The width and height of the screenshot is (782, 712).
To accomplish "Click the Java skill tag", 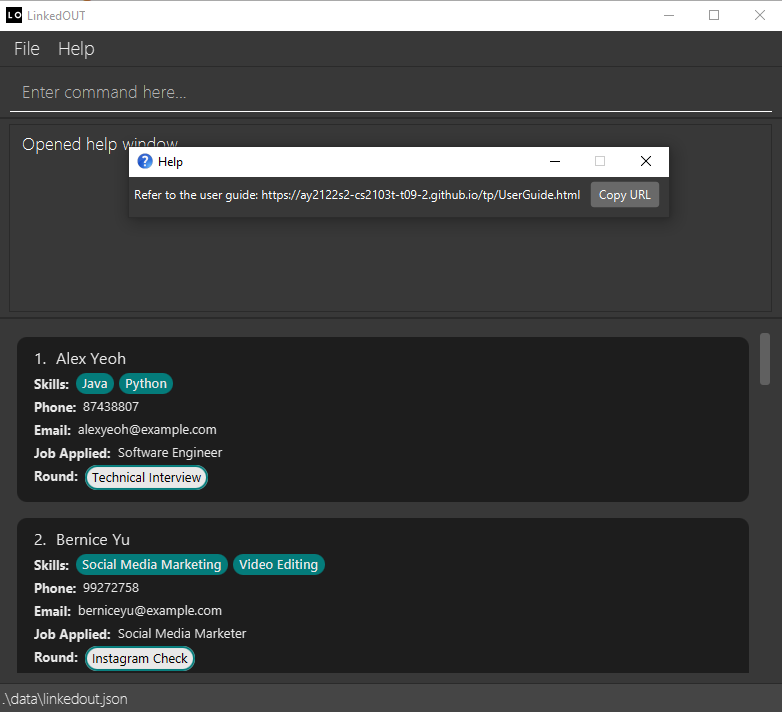I will [95, 383].
